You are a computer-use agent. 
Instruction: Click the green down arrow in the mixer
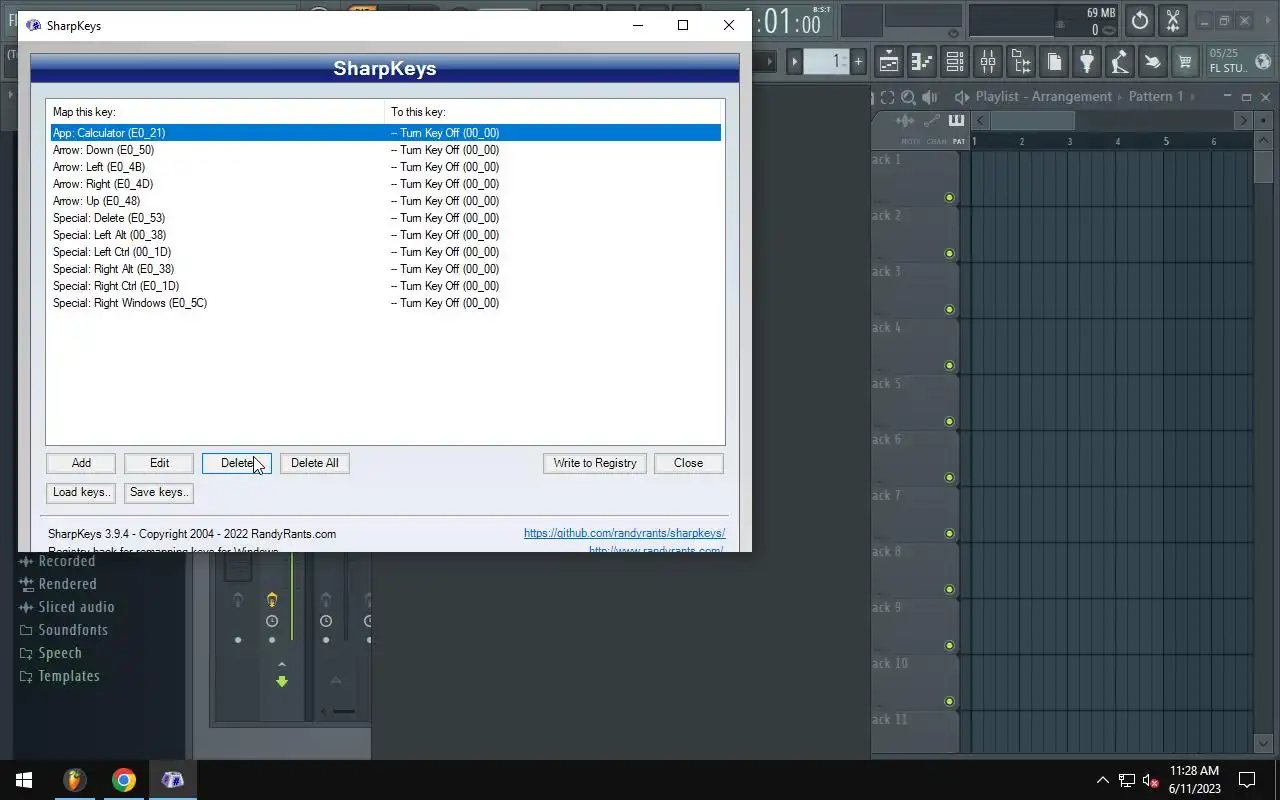(282, 681)
